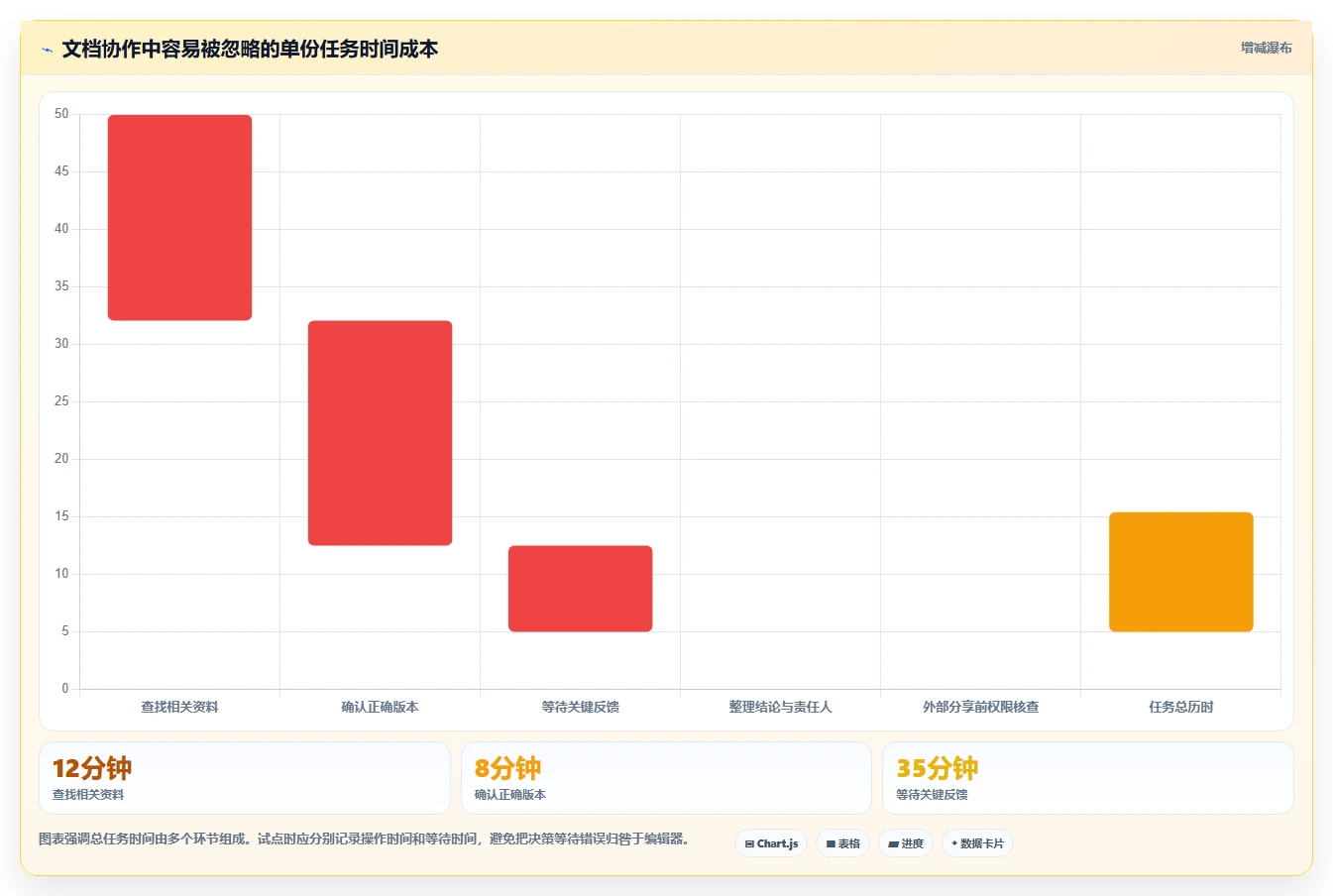Click the 数据卡片 tag chip

coord(977,843)
